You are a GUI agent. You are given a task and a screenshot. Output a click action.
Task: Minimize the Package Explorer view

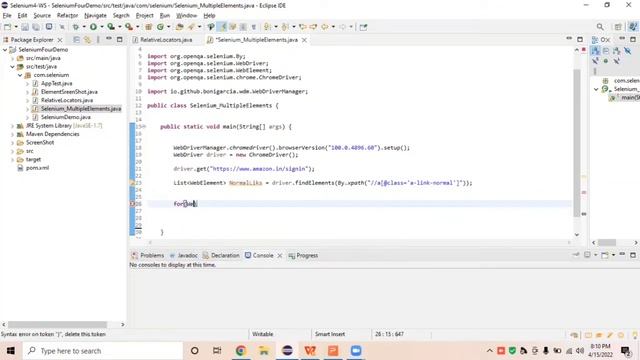(109, 39)
